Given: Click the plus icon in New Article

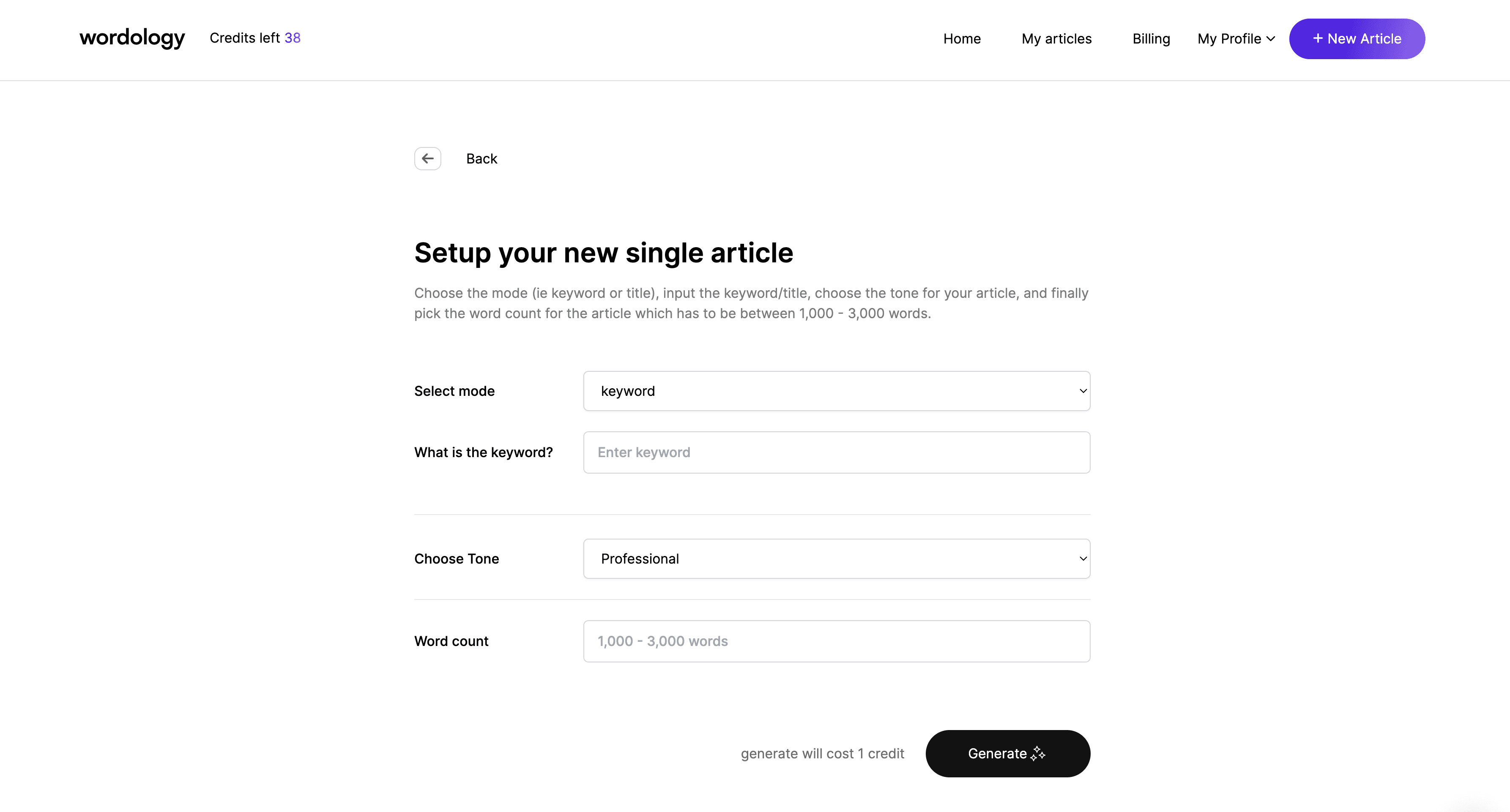Looking at the screenshot, I should (x=1317, y=38).
